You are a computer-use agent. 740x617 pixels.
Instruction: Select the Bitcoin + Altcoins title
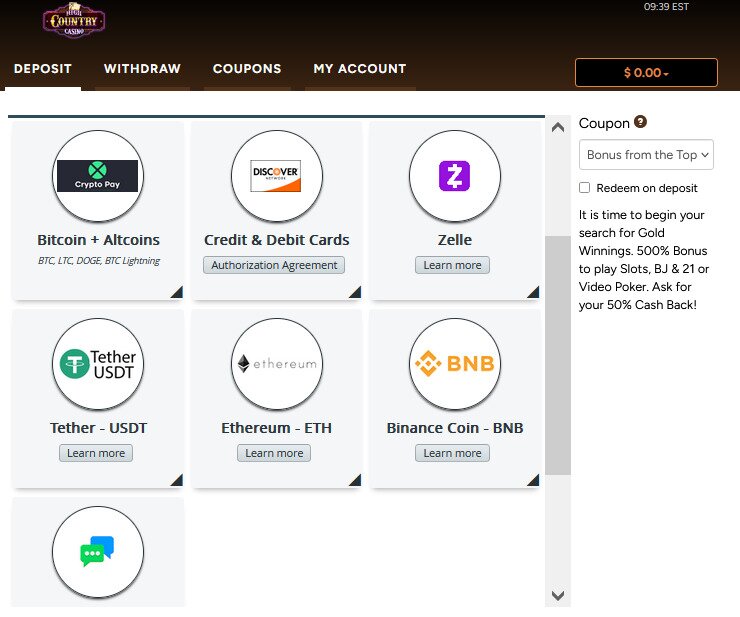[x=98, y=240]
